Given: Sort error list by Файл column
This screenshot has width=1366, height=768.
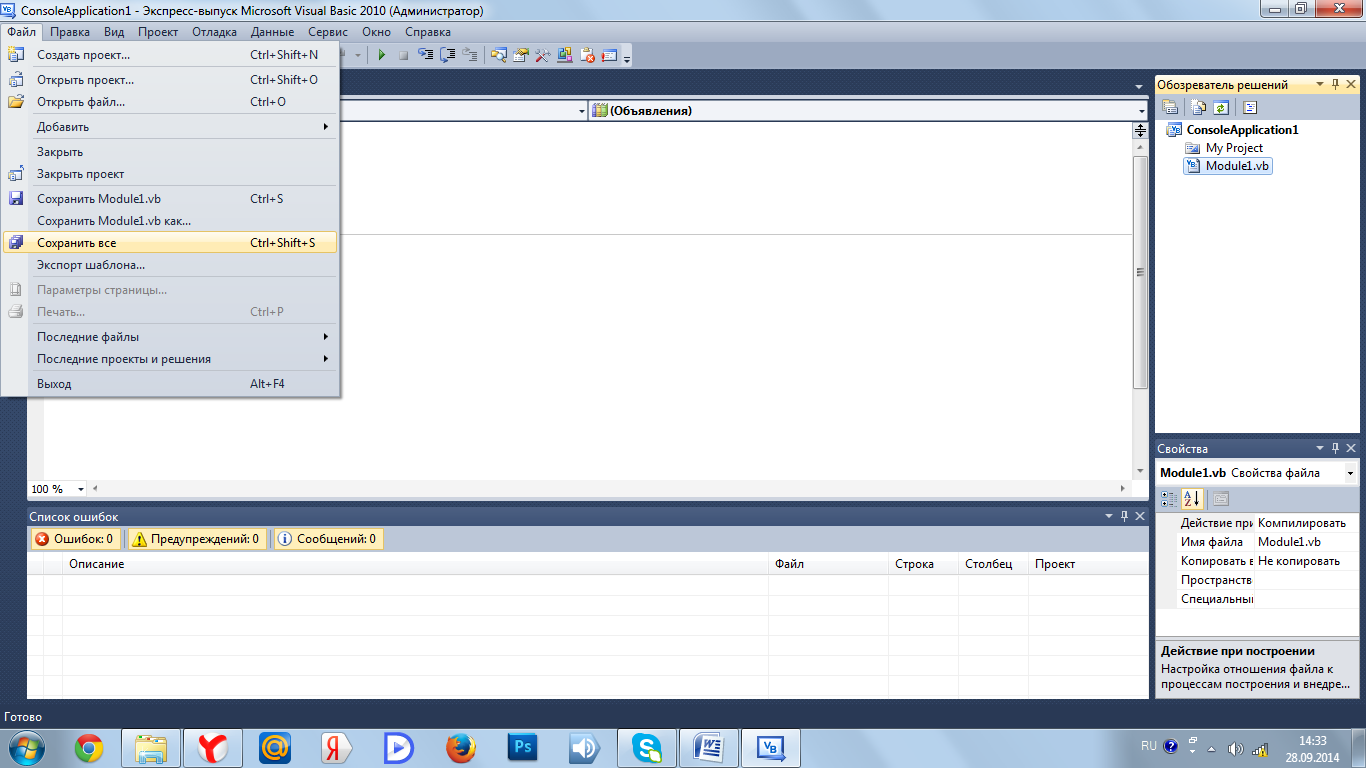Looking at the screenshot, I should tap(828, 564).
